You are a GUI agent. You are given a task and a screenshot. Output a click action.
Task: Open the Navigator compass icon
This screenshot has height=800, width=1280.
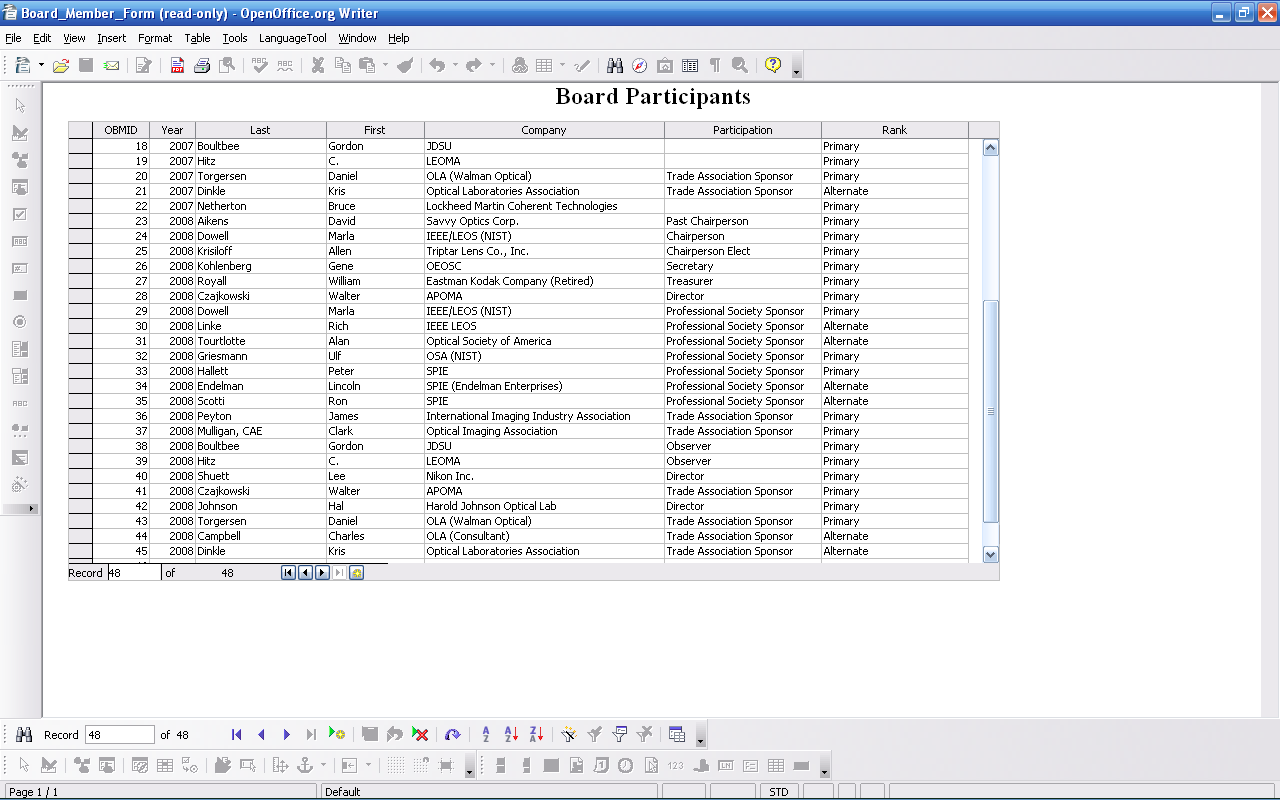pos(640,66)
